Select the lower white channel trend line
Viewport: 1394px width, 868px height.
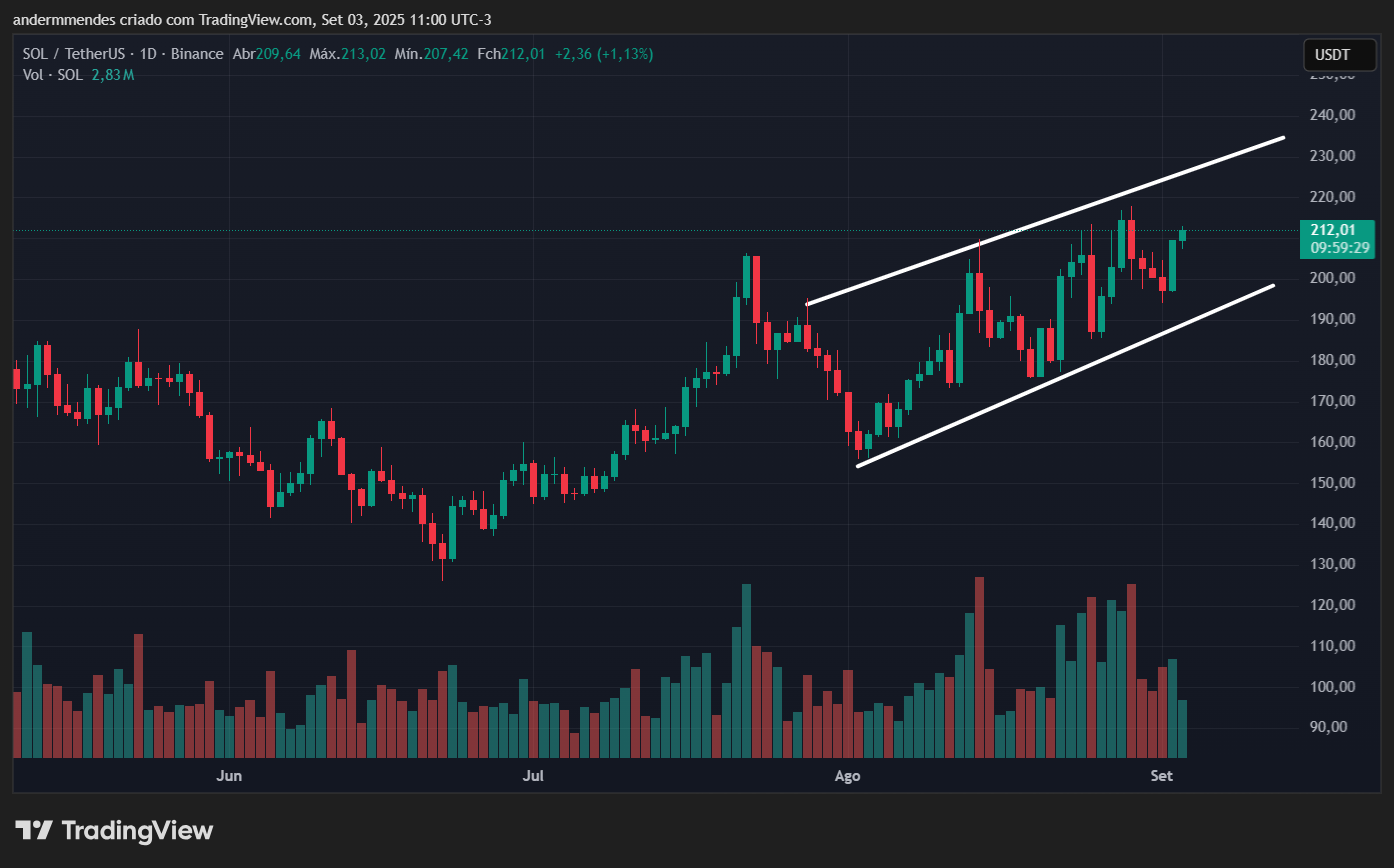pos(1065,376)
